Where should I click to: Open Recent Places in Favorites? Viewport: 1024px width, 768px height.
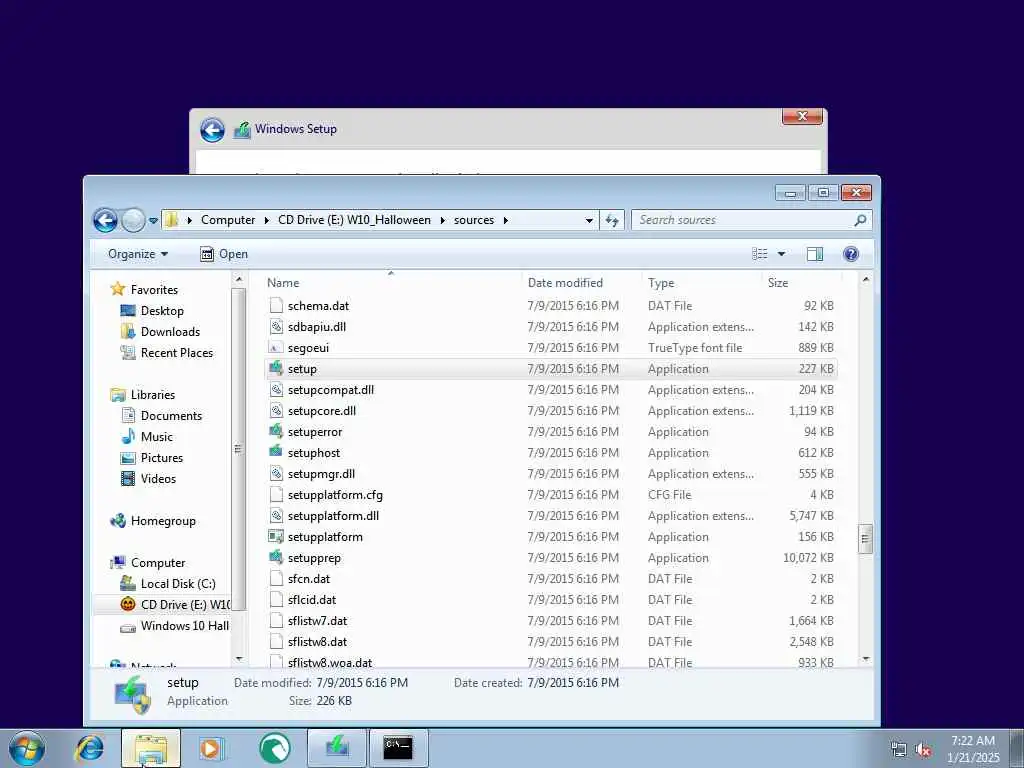[x=177, y=353]
